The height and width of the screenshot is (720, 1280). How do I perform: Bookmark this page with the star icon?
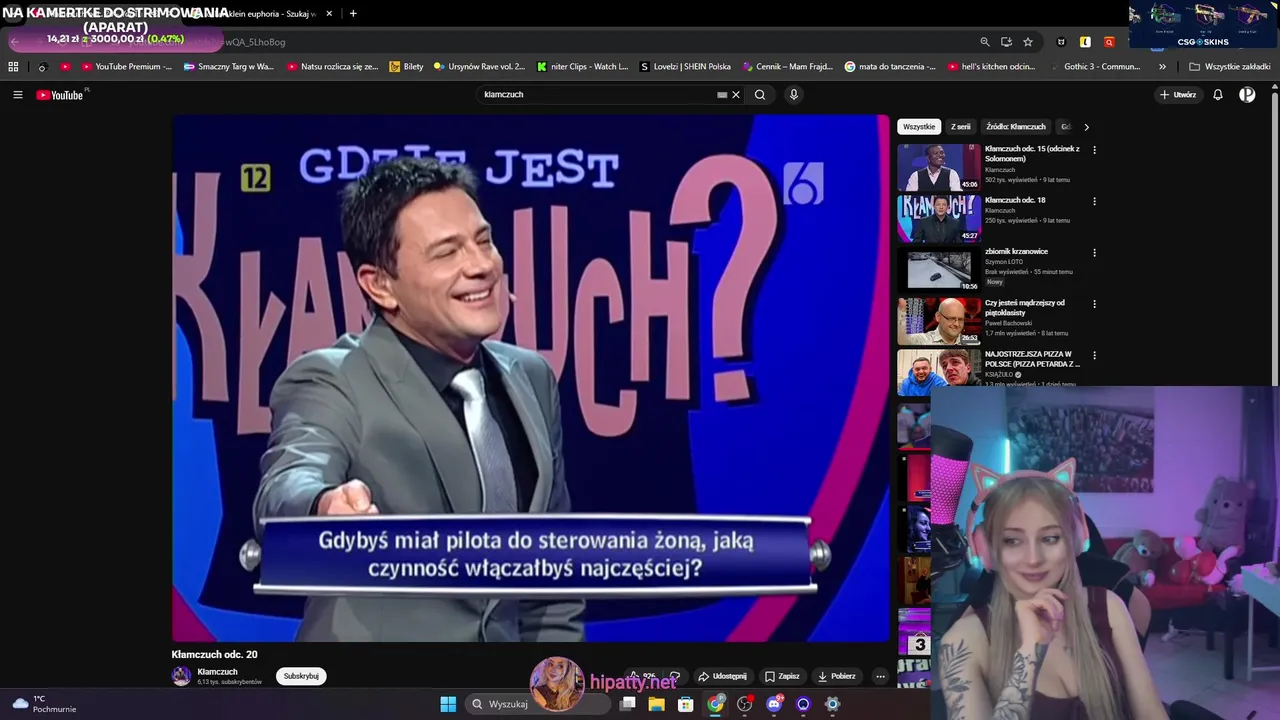[1028, 42]
